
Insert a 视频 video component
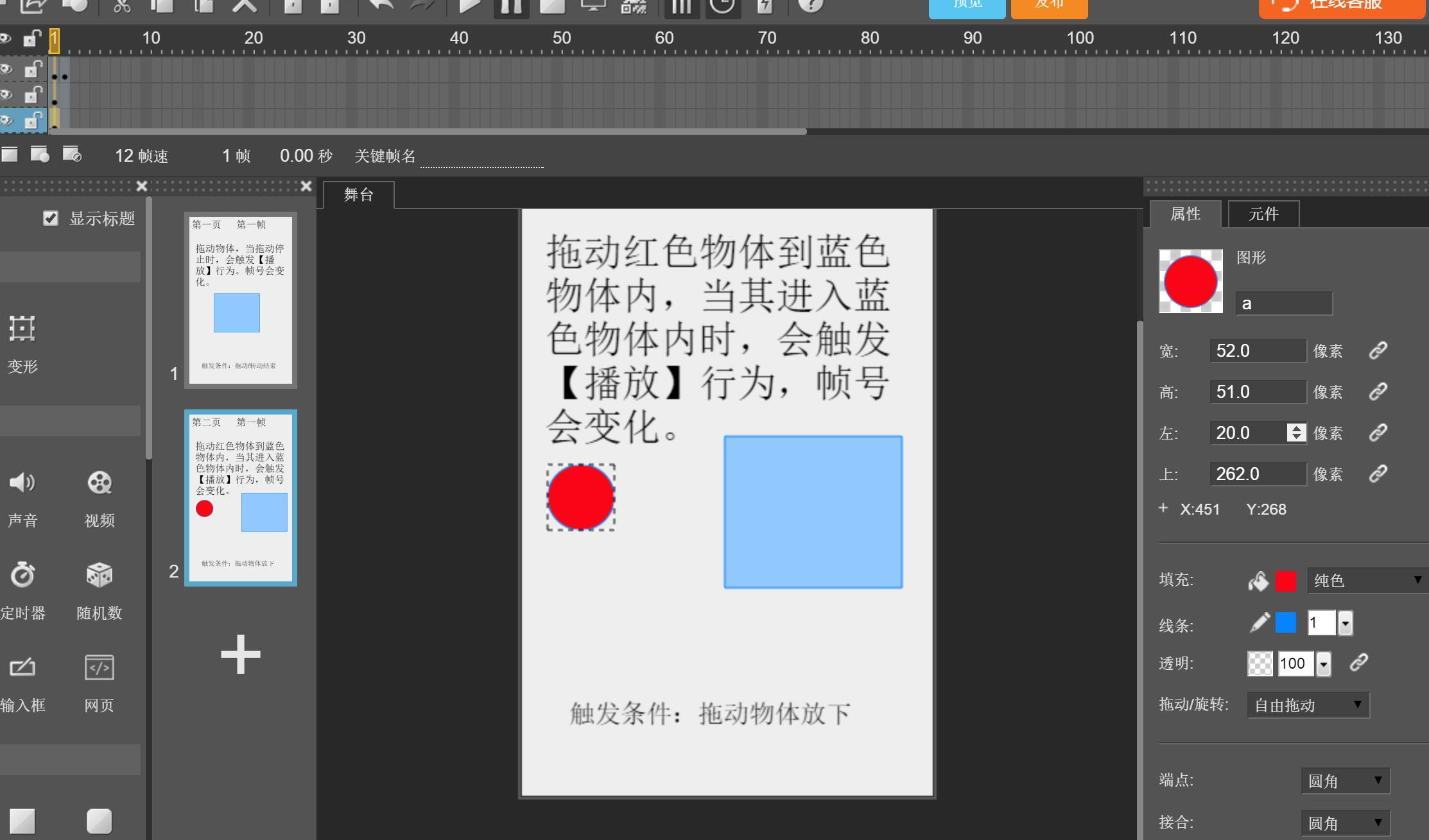pyautogui.click(x=100, y=498)
